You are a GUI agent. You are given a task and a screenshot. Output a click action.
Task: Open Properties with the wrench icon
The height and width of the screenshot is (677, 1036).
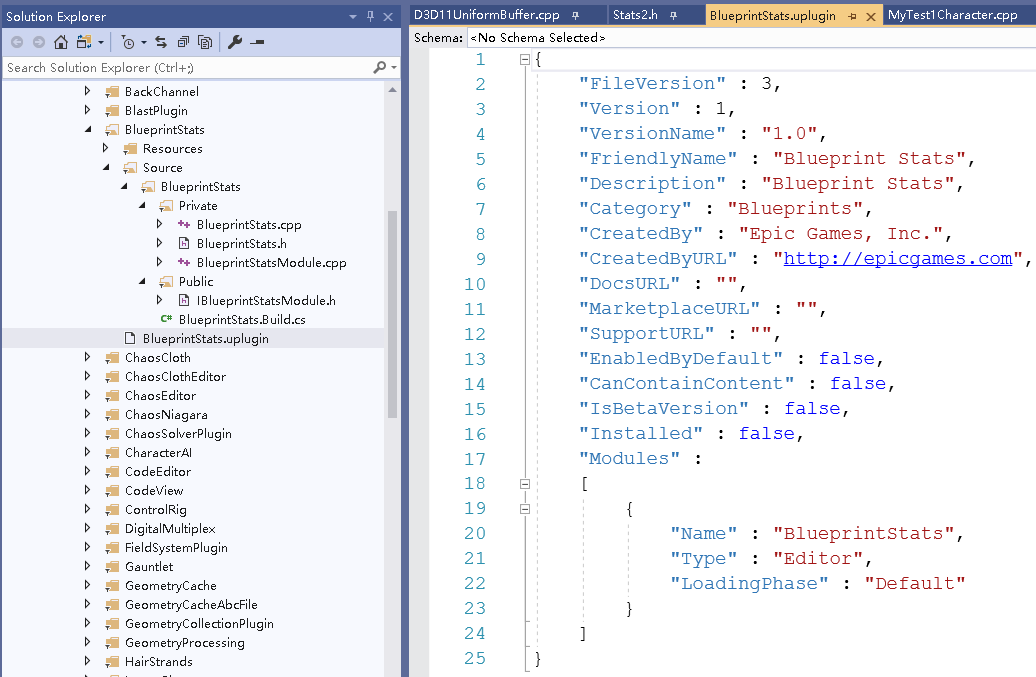[235, 42]
